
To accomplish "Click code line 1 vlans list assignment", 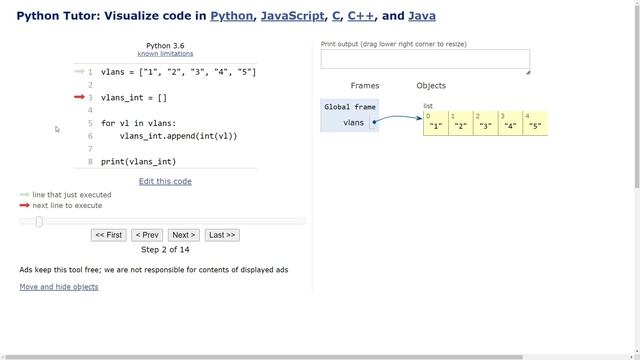I will tap(178, 72).
